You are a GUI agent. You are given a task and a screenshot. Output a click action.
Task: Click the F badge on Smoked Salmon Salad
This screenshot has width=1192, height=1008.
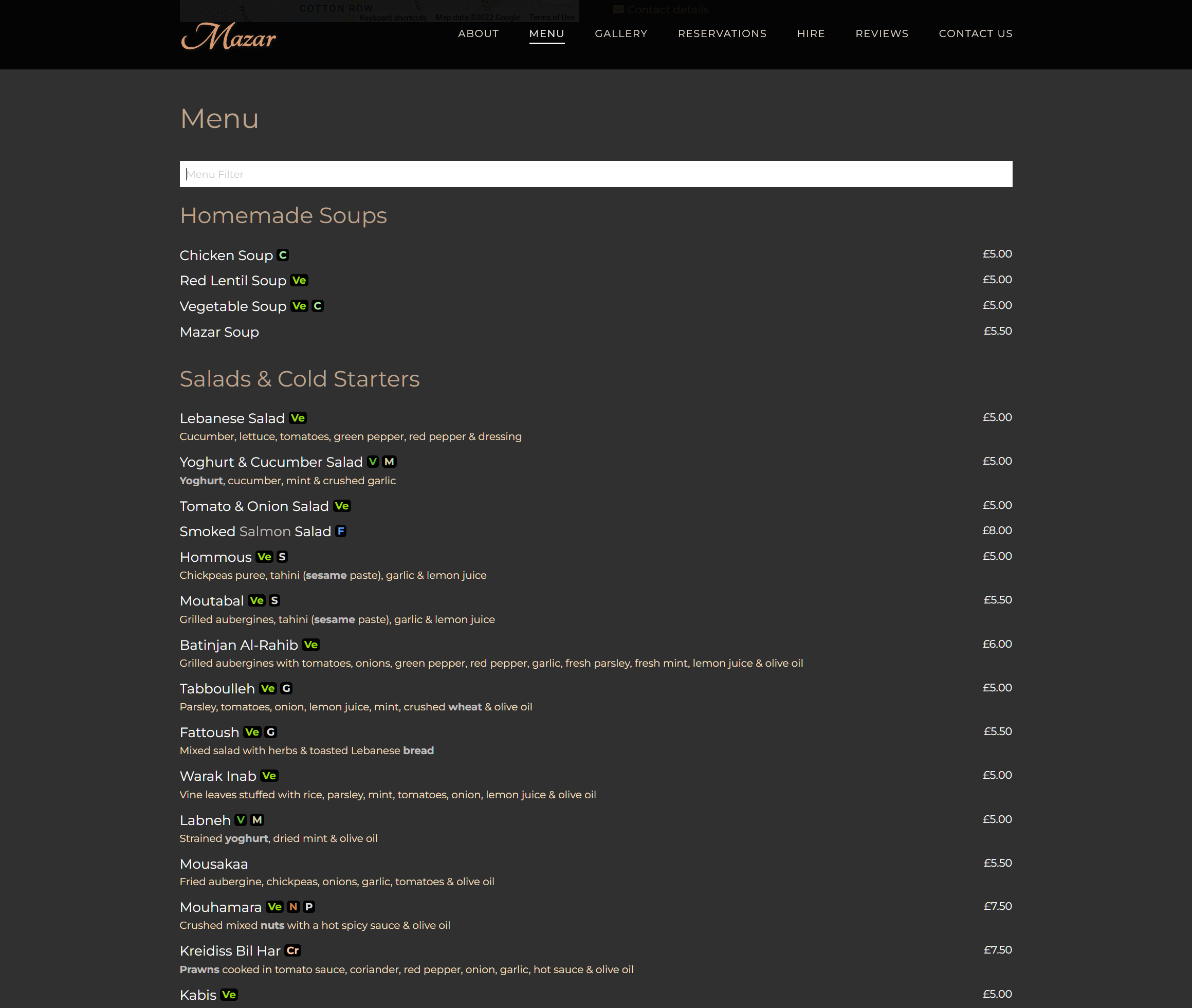(x=341, y=531)
